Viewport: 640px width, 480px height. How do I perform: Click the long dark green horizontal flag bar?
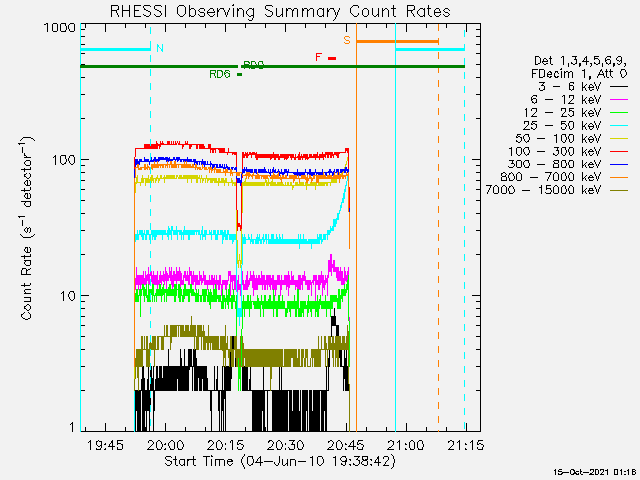[x=273, y=66]
